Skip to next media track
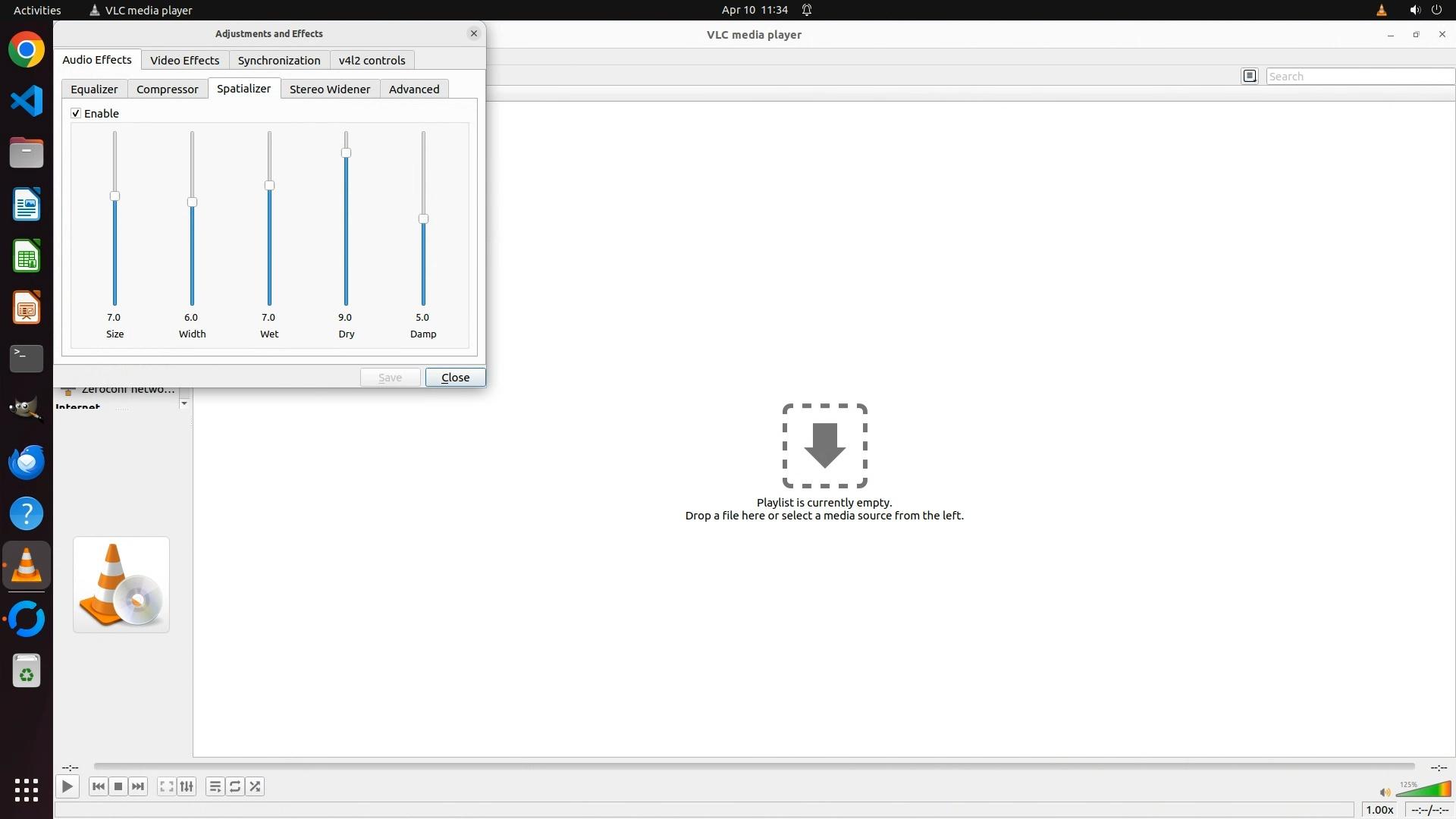This screenshot has height=819, width=1456. (138, 786)
